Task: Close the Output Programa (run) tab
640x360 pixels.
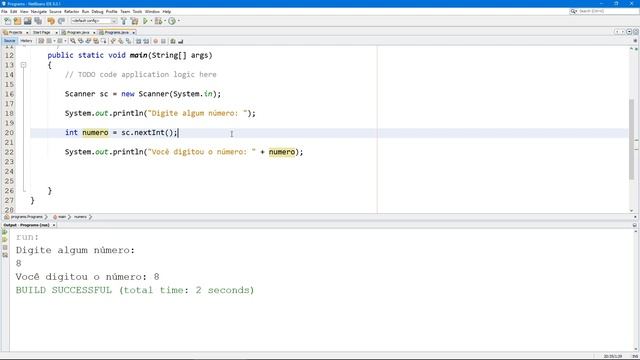Action: pyautogui.click(x=53, y=225)
